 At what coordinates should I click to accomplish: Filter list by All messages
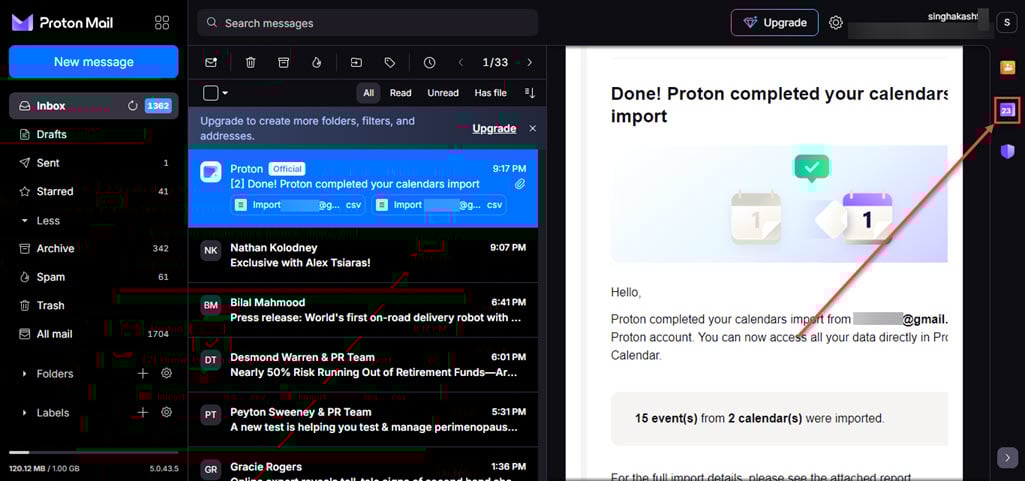click(x=369, y=93)
